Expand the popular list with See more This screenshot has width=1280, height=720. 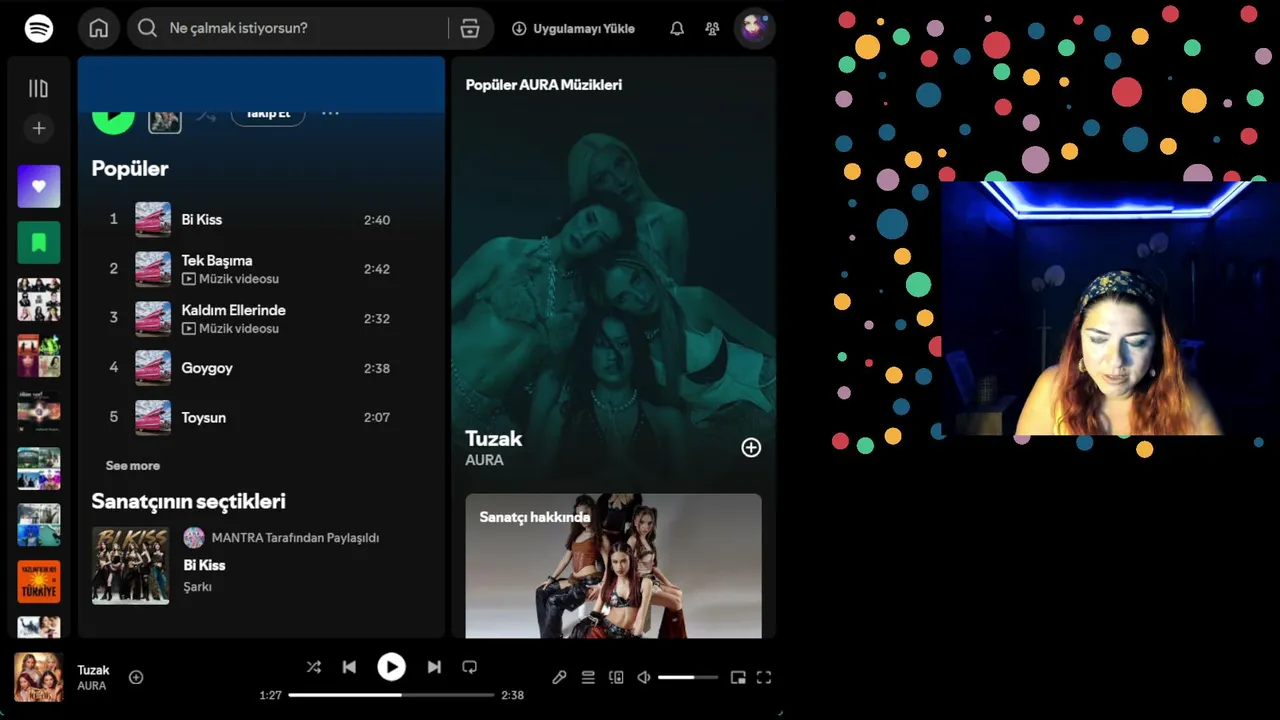click(133, 465)
